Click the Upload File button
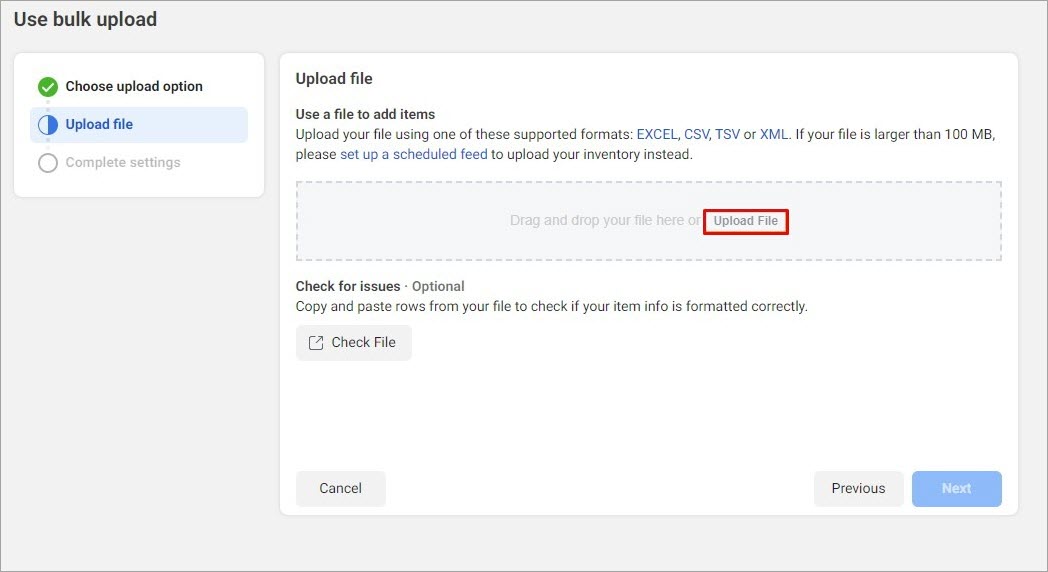 [x=745, y=221]
